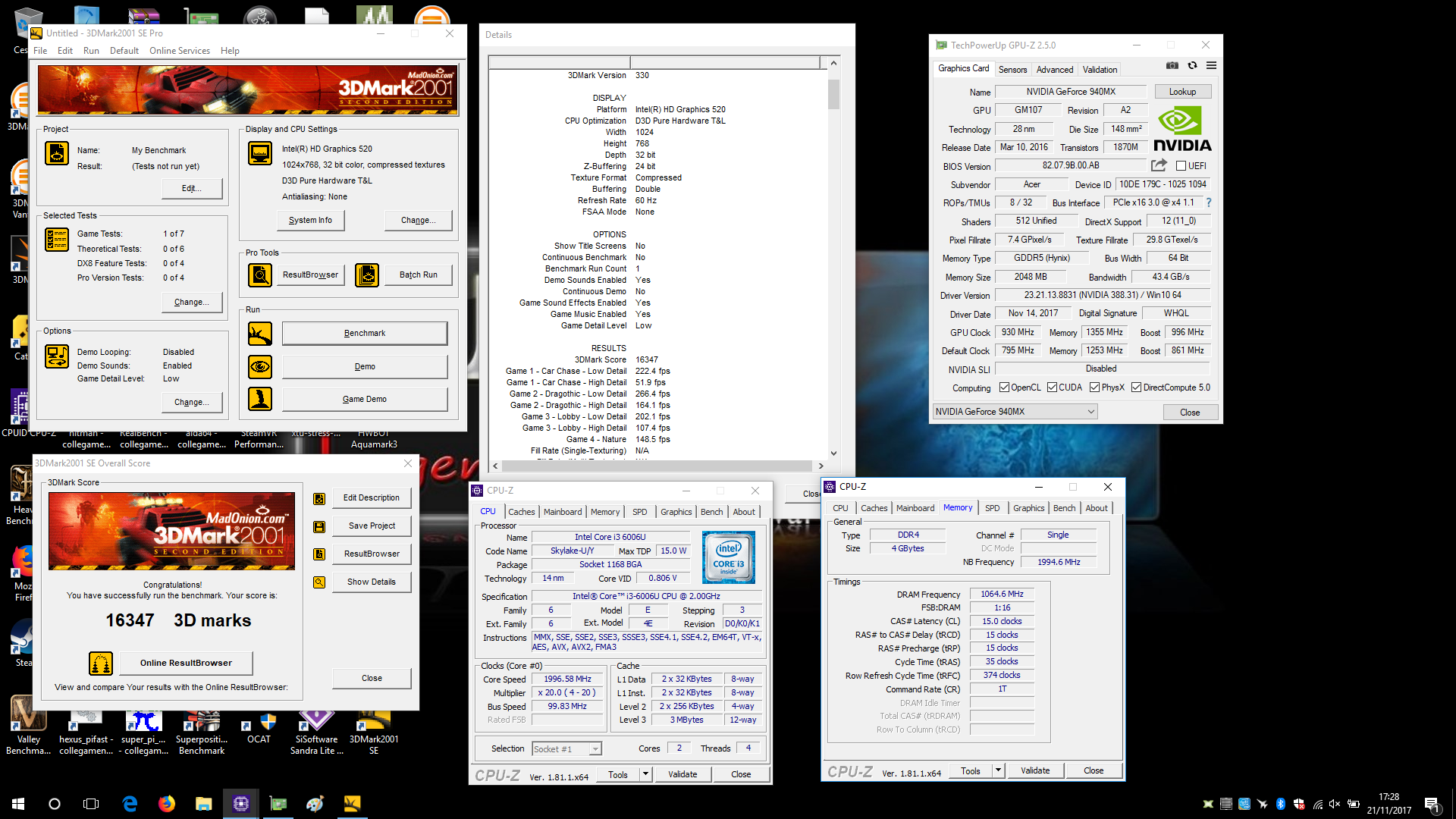Open the Caches tab in CPU-Z CPU window
Viewport: 1456px width, 819px height.
point(521,512)
